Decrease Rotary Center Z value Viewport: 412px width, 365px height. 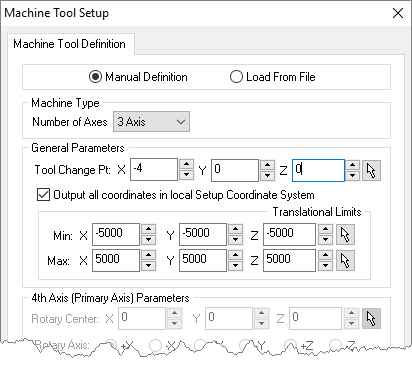coord(351,323)
